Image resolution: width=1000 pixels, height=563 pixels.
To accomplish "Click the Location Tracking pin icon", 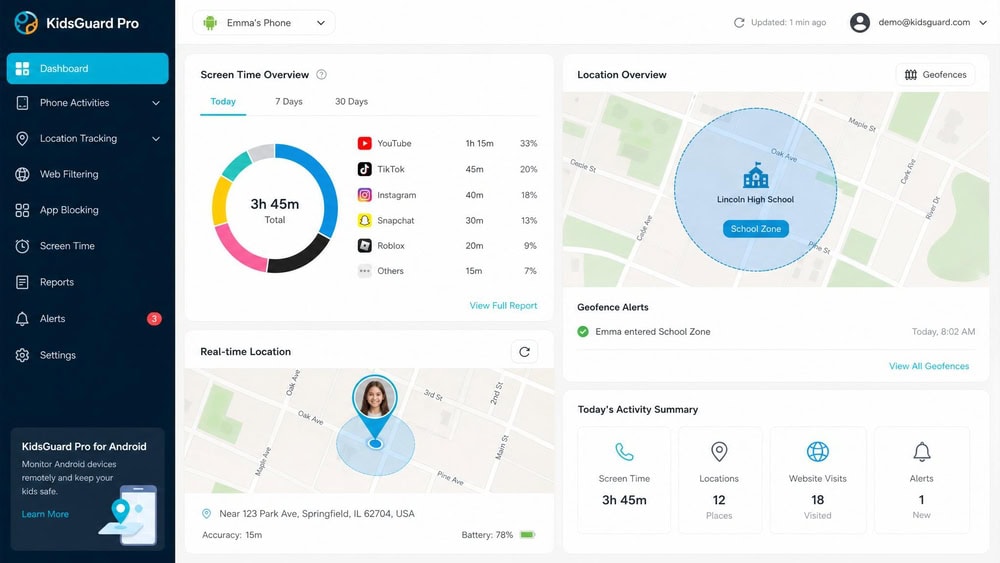I will tap(22, 138).
